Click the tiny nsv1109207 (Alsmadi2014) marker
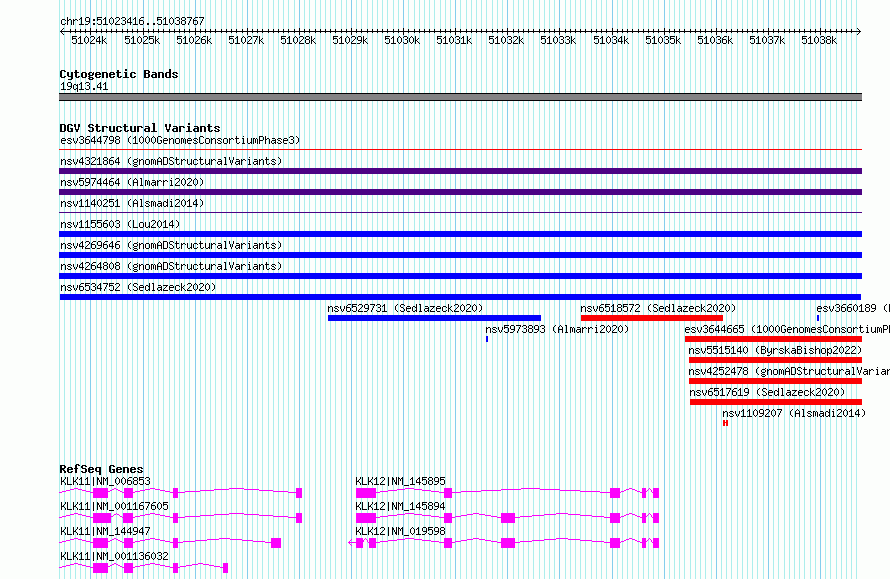The image size is (890, 579). [725, 423]
